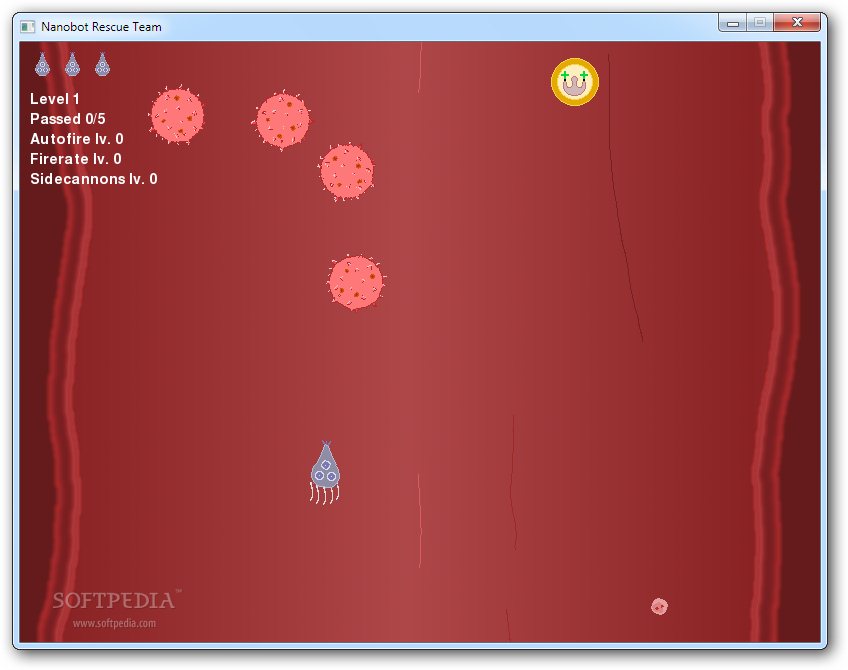Click the 'Autofire lv. 0' status
The image size is (848, 670).
pos(77,139)
